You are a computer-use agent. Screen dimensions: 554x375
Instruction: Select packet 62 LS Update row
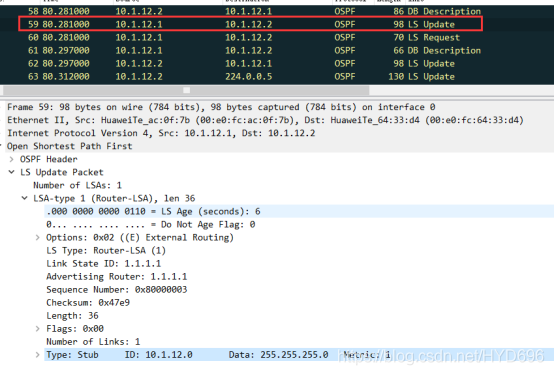(277, 64)
